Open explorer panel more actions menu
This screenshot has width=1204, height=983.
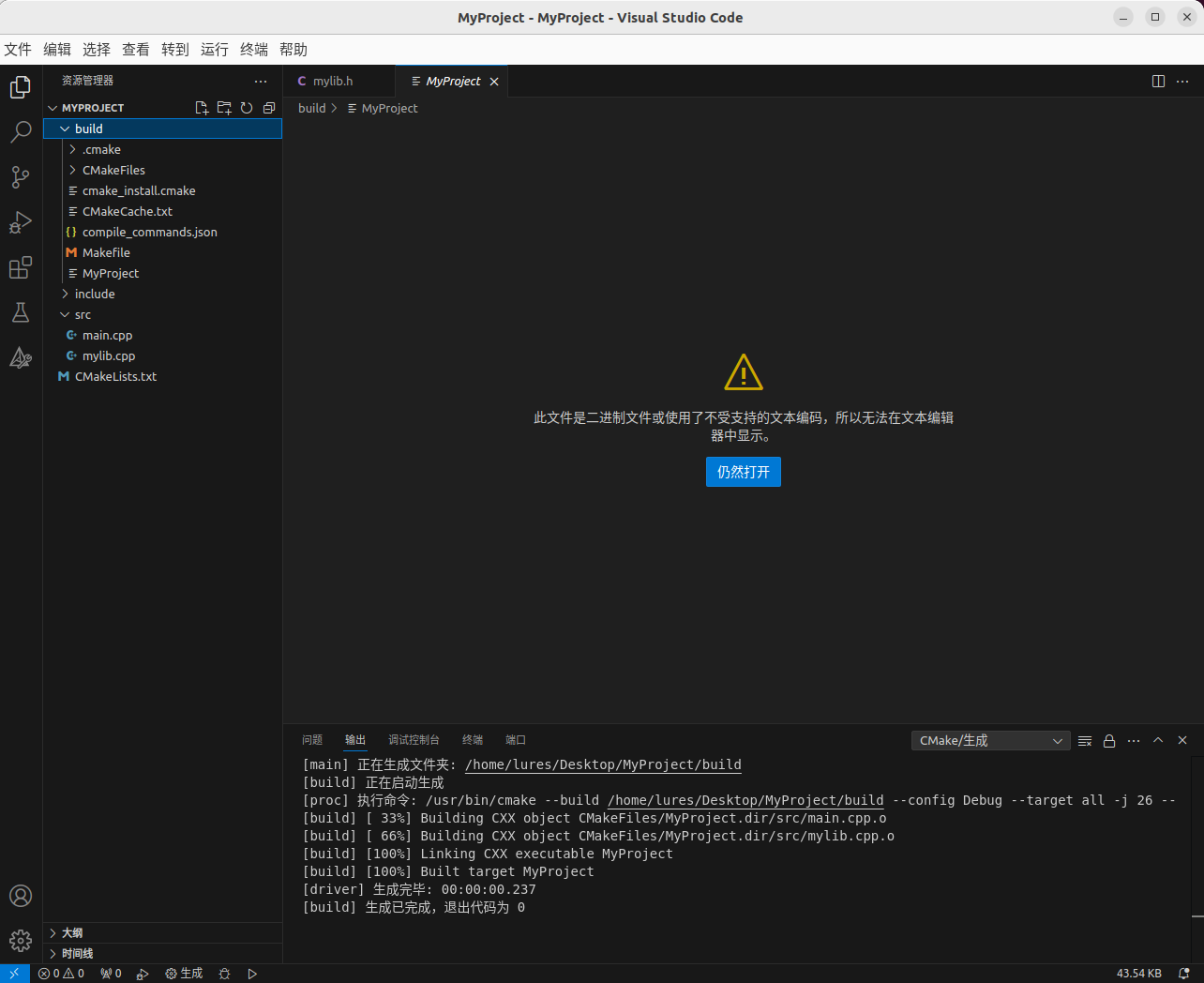[261, 81]
